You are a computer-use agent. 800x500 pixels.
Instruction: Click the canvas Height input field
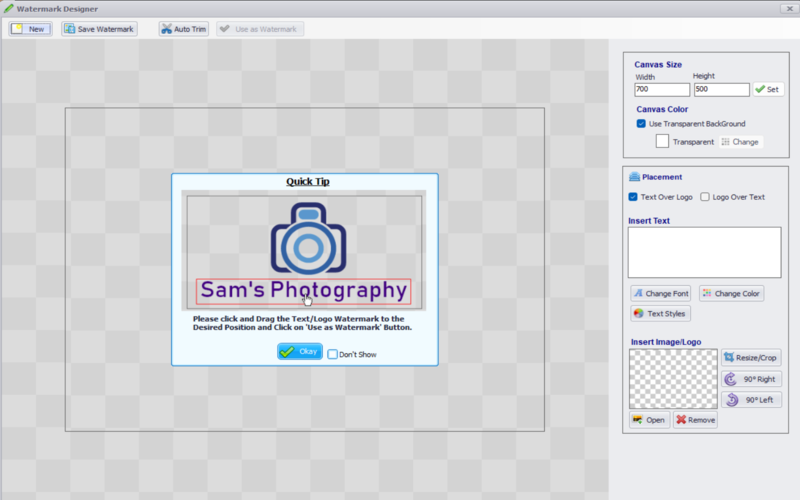coord(721,89)
